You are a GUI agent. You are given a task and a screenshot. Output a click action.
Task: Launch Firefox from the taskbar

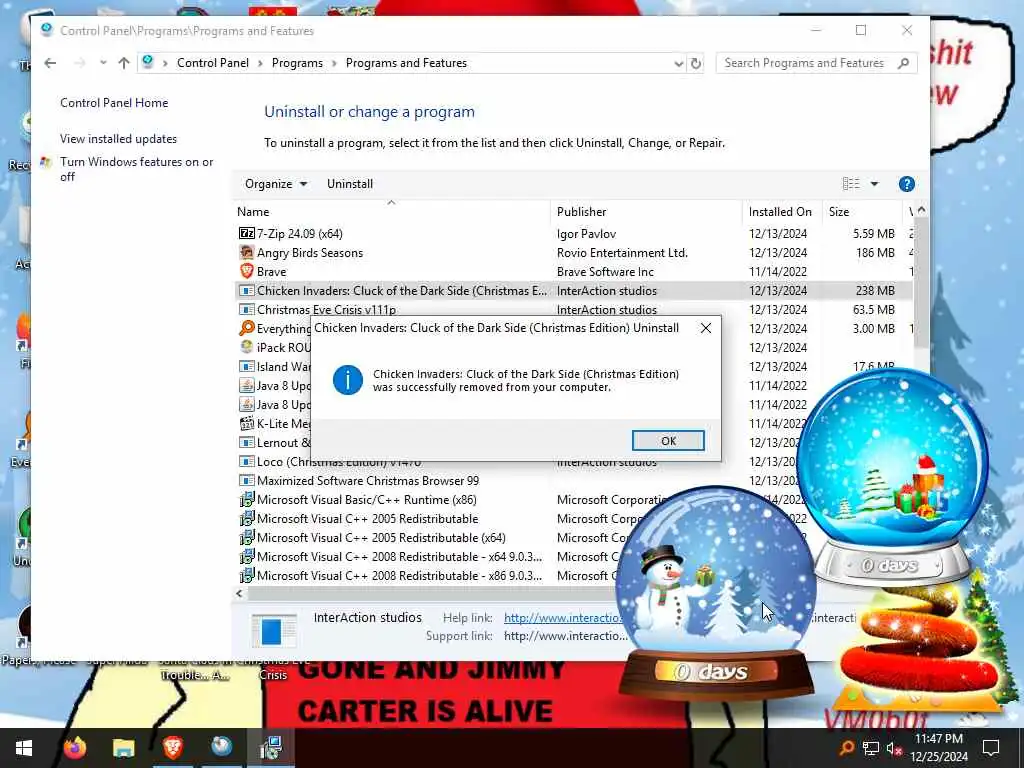coord(74,748)
